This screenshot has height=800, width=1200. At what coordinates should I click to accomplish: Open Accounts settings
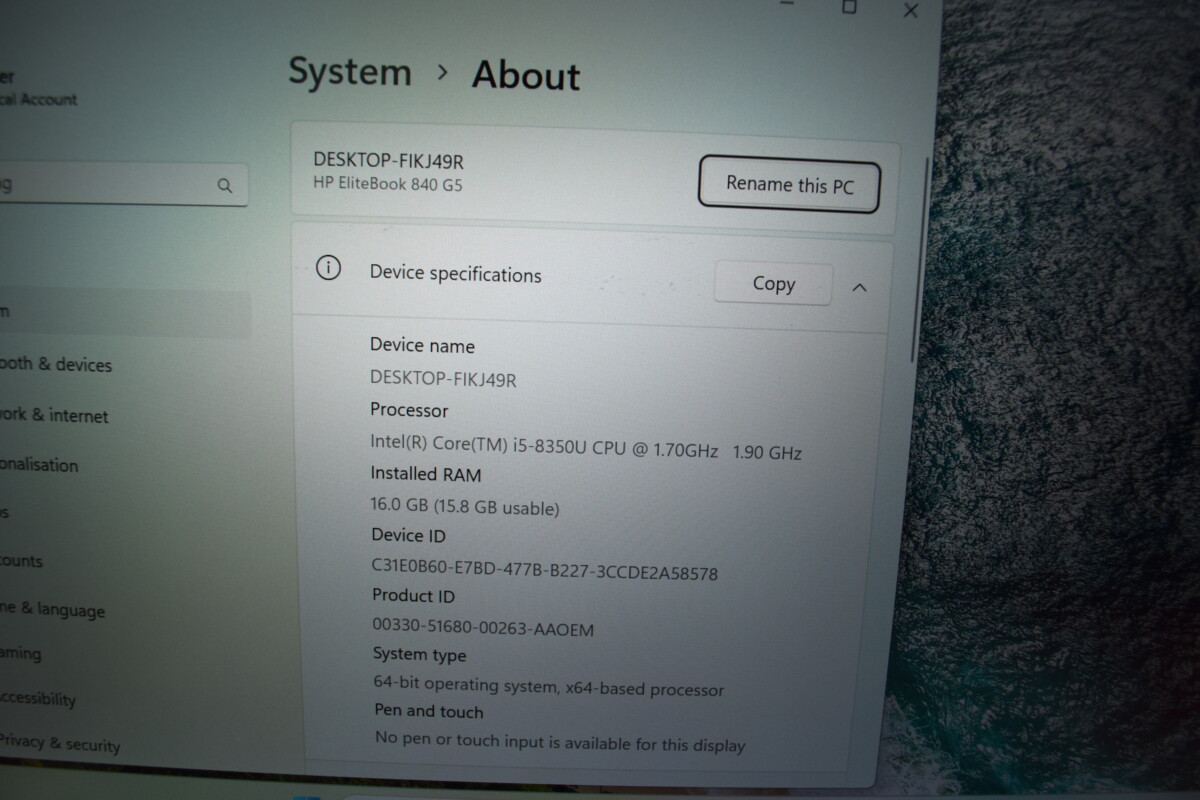pyautogui.click(x=21, y=561)
